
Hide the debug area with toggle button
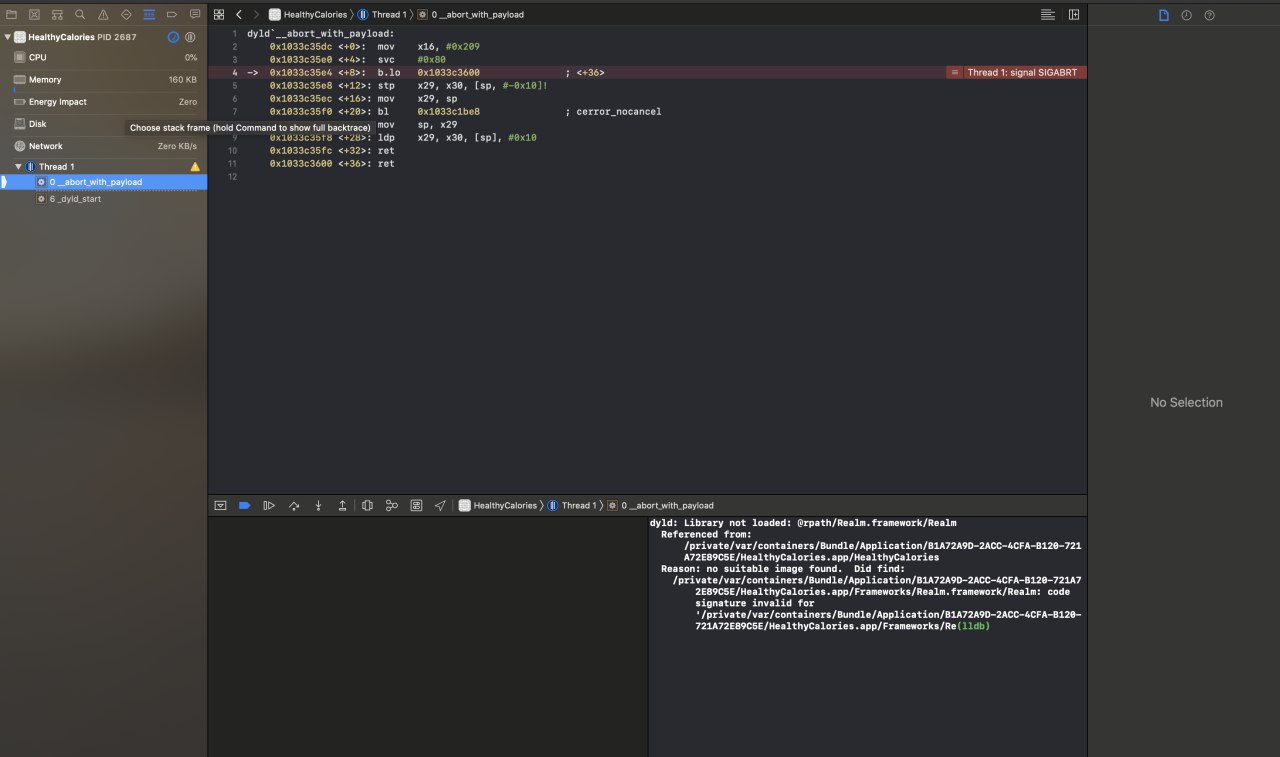click(x=220, y=506)
